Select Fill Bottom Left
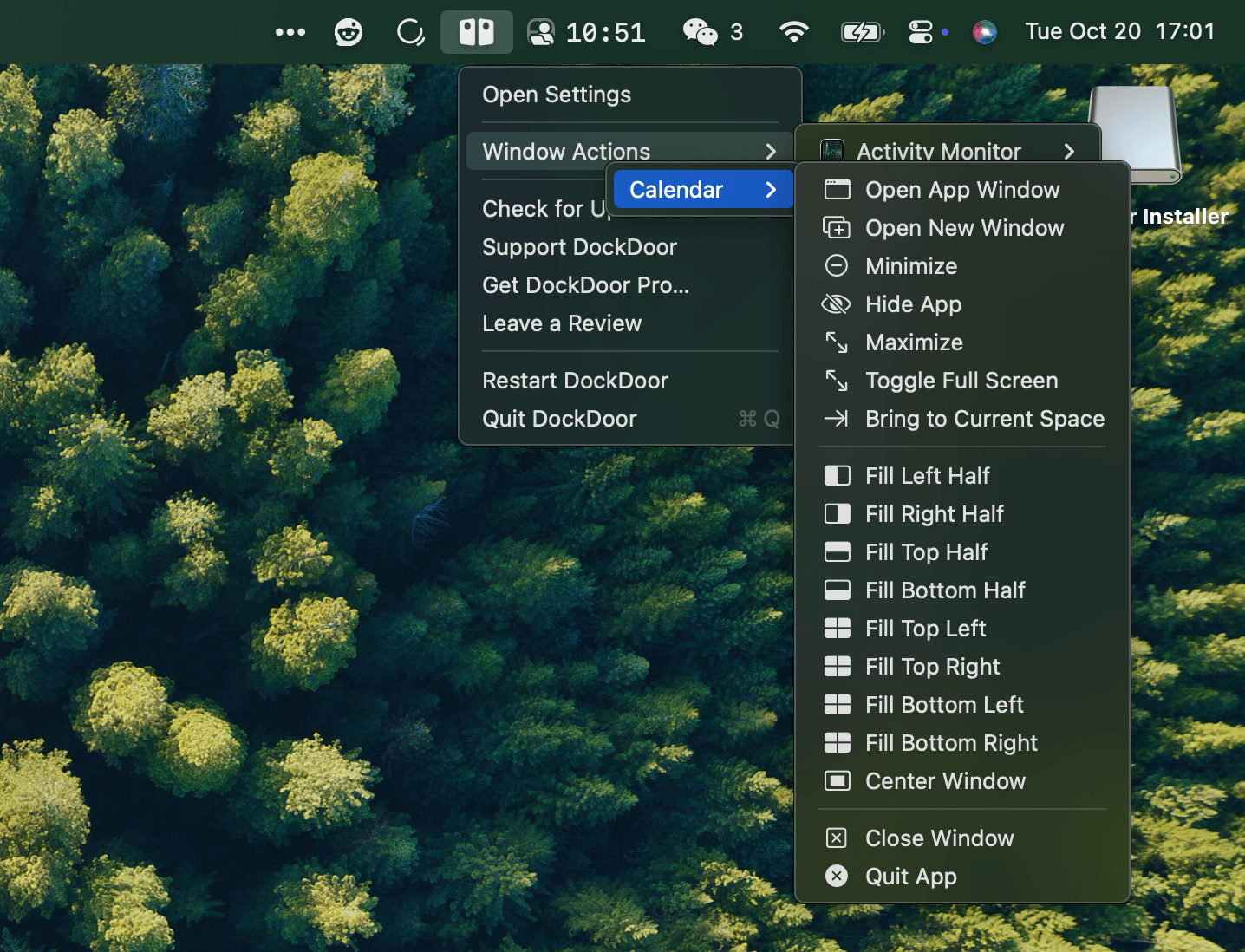The height and width of the screenshot is (952, 1245). 962,705
